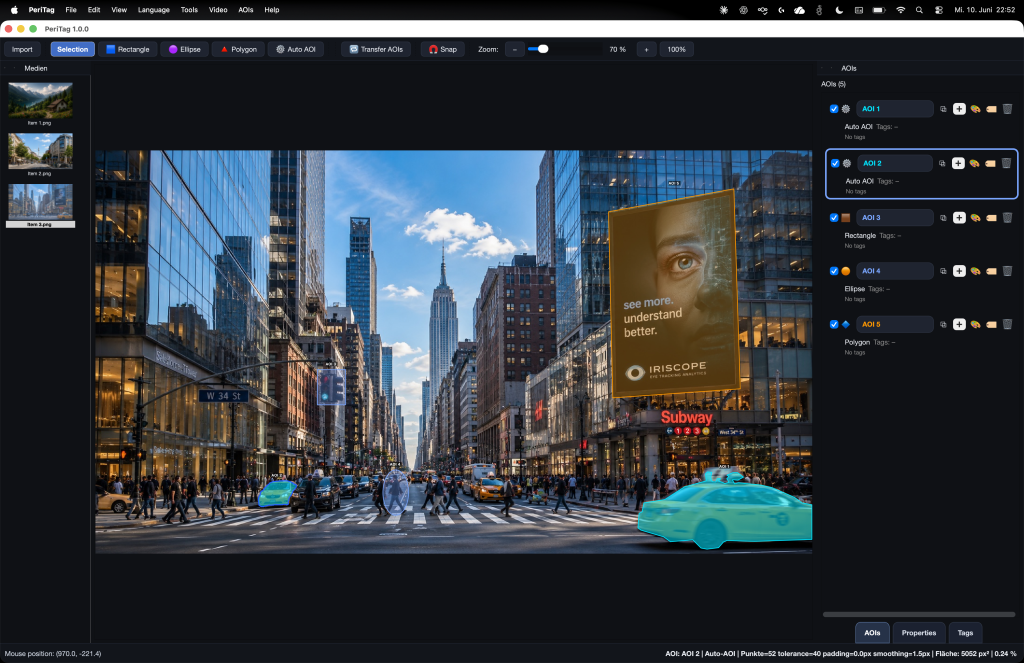Open the Item 1.png thumbnail

(x=40, y=103)
